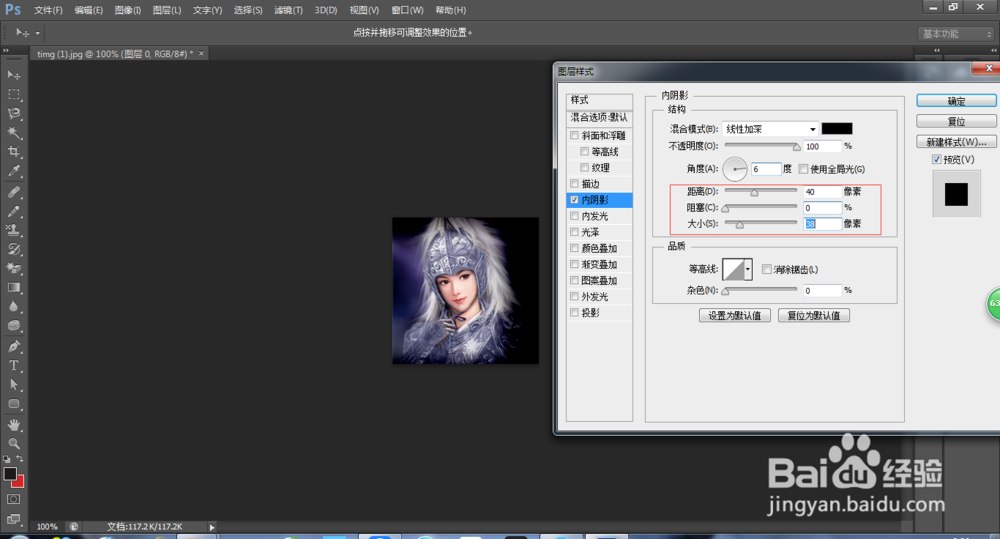
Task: Open the 编辑 menu
Action: tap(89, 10)
